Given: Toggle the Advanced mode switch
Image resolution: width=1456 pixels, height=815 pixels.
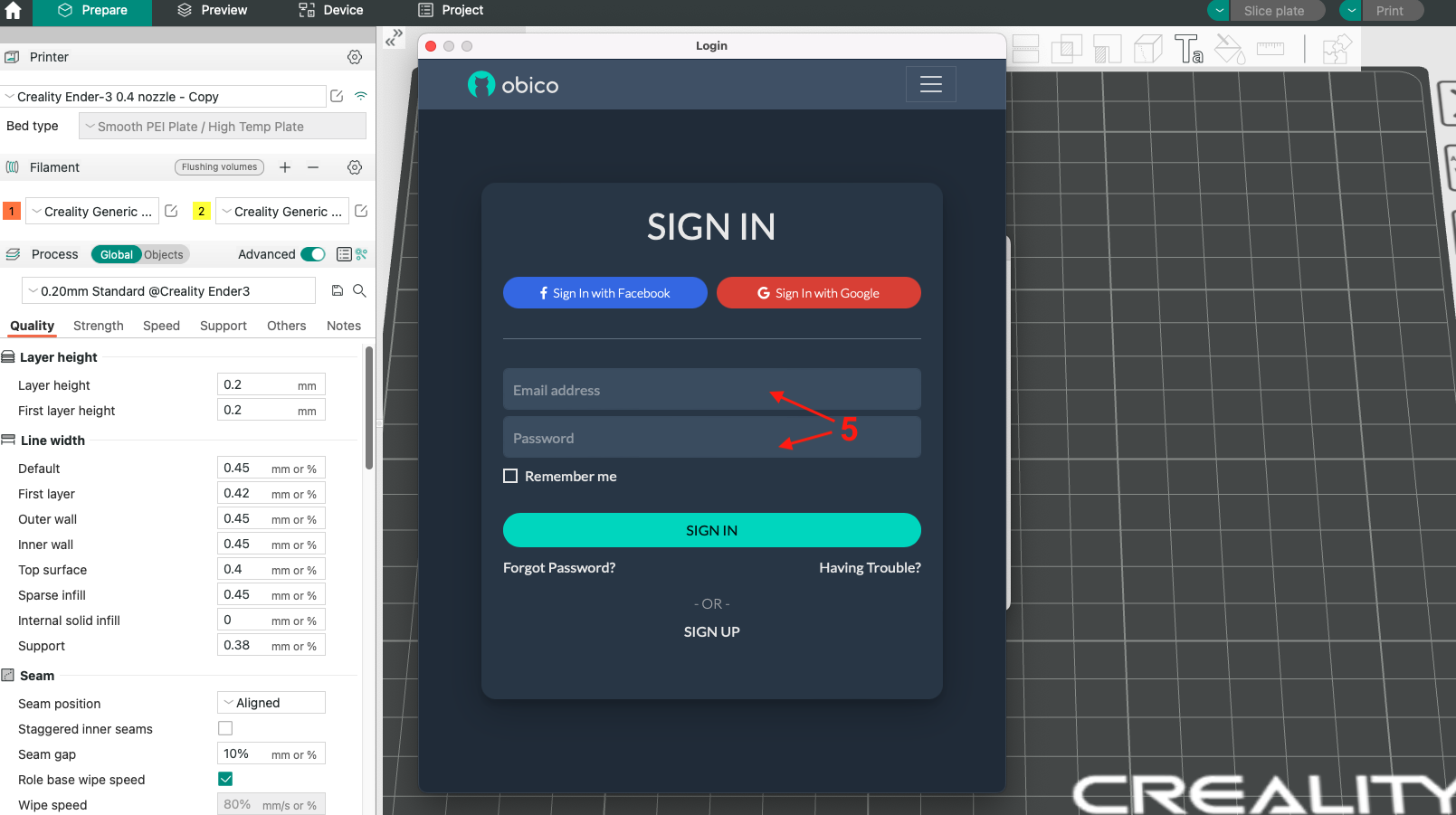Looking at the screenshot, I should (x=313, y=254).
